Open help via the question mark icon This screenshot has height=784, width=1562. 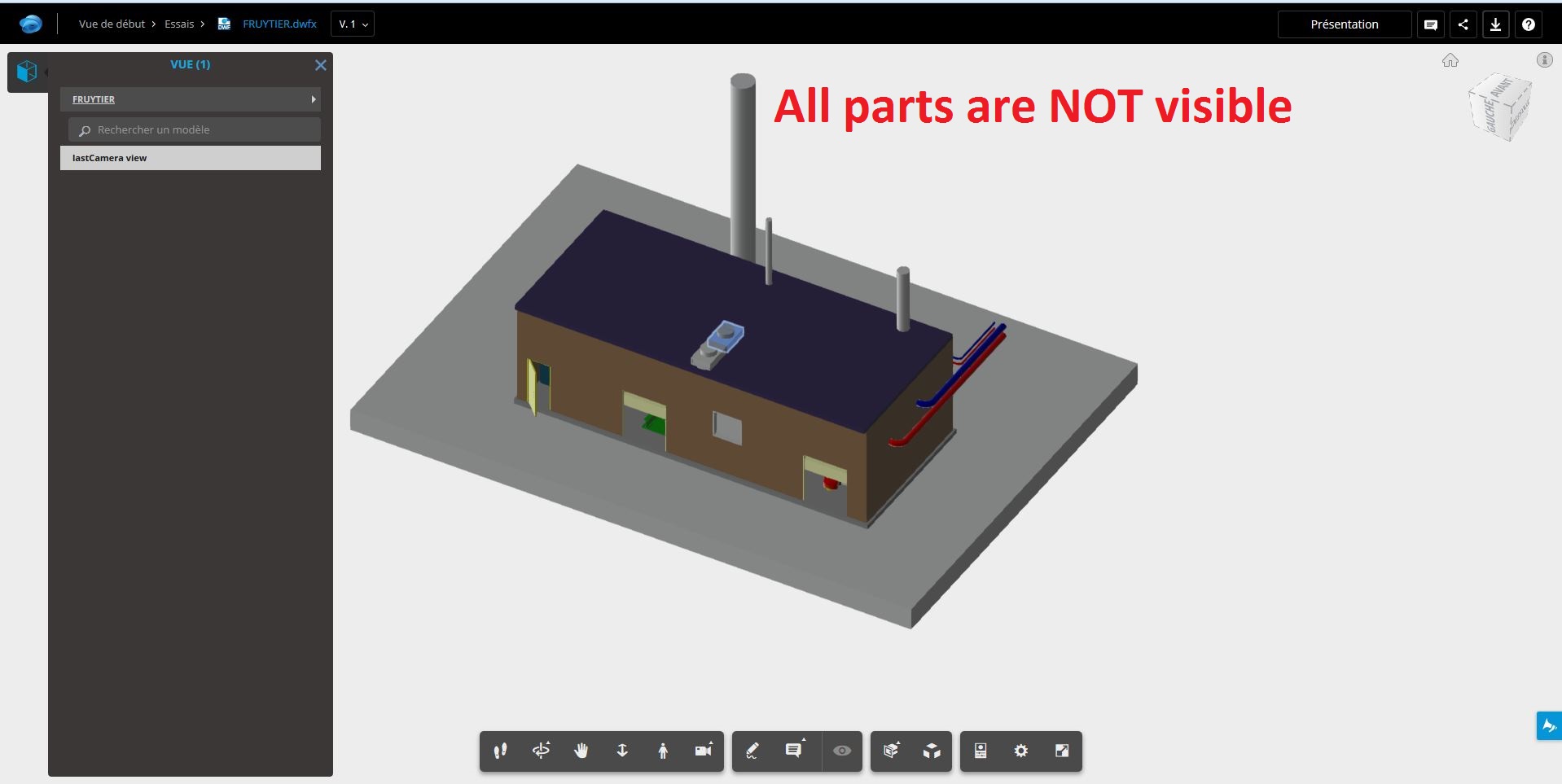[1529, 24]
